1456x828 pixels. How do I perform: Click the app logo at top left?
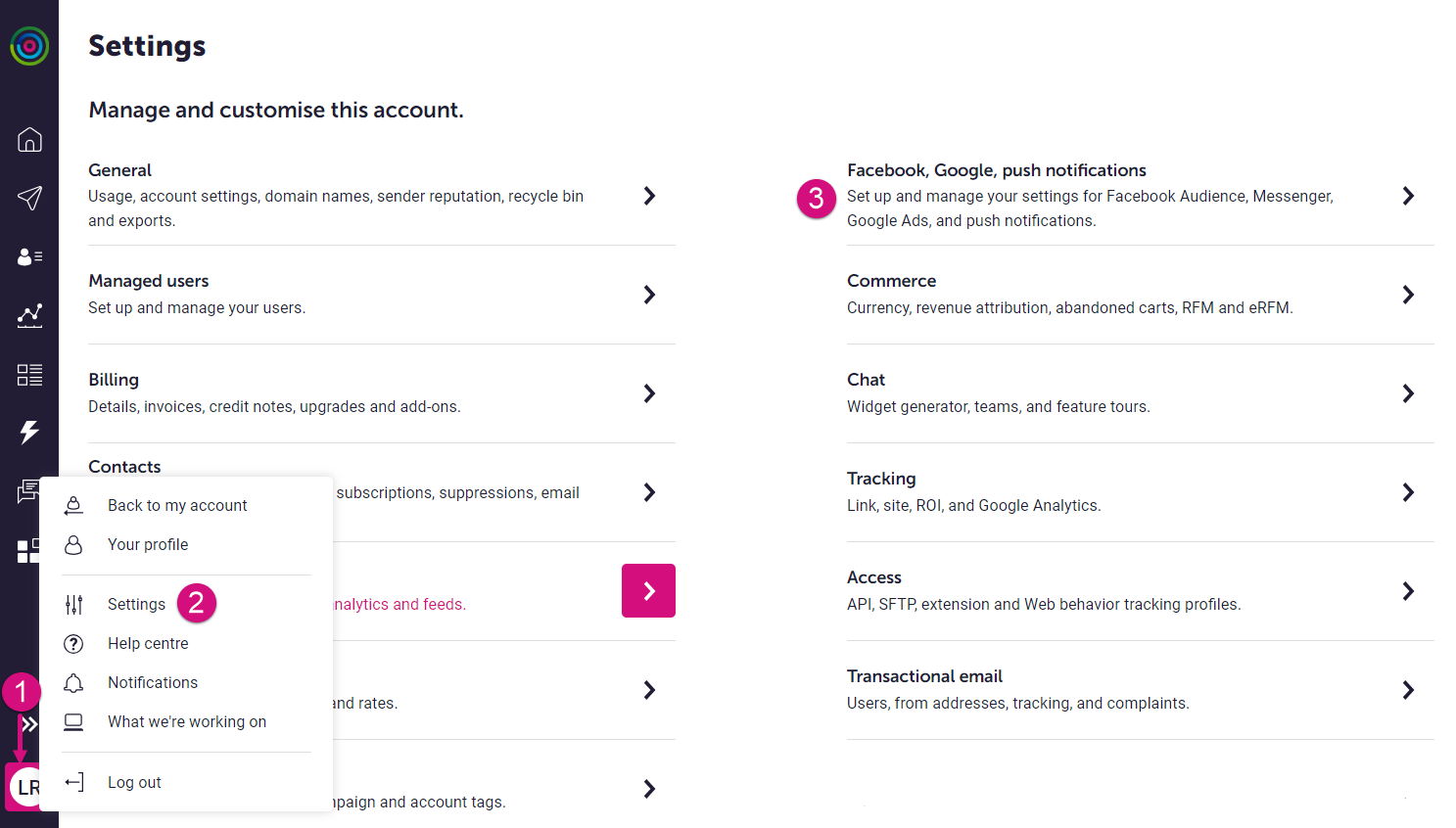click(x=29, y=46)
